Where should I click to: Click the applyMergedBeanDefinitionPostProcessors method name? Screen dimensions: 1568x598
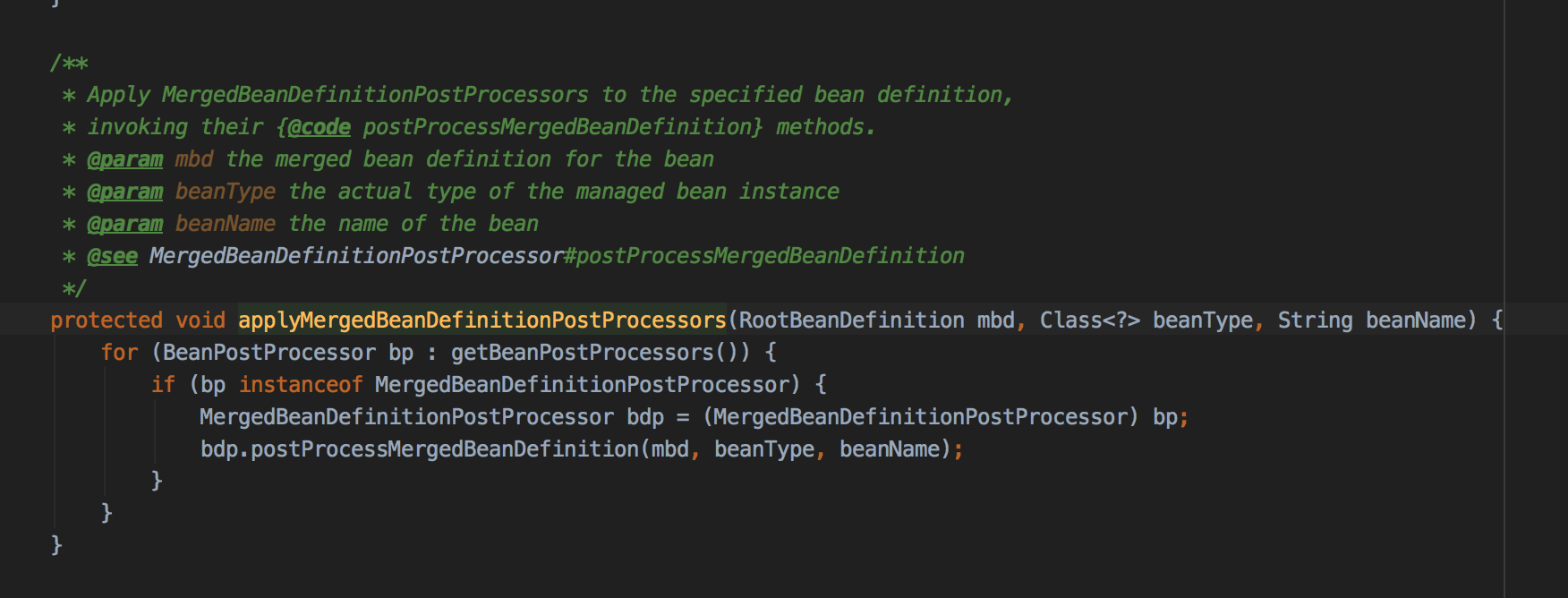coord(481,320)
